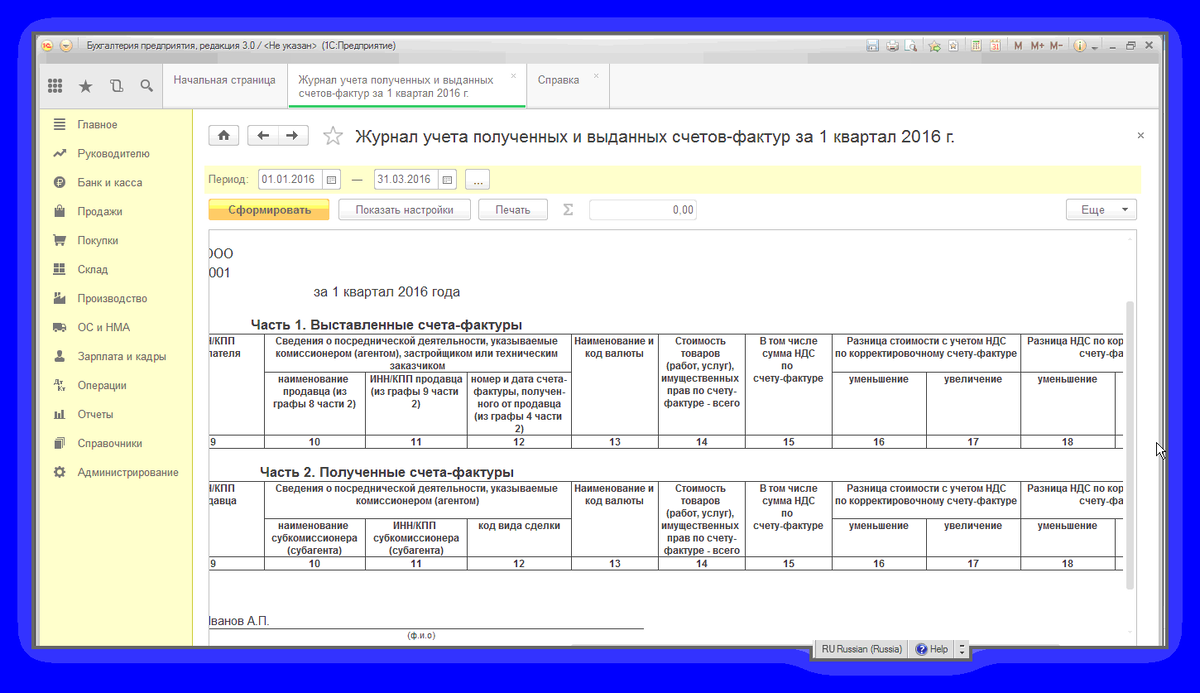Open calendar for the end date 31.03.2016
This screenshot has height=693, width=1200.
click(x=448, y=180)
